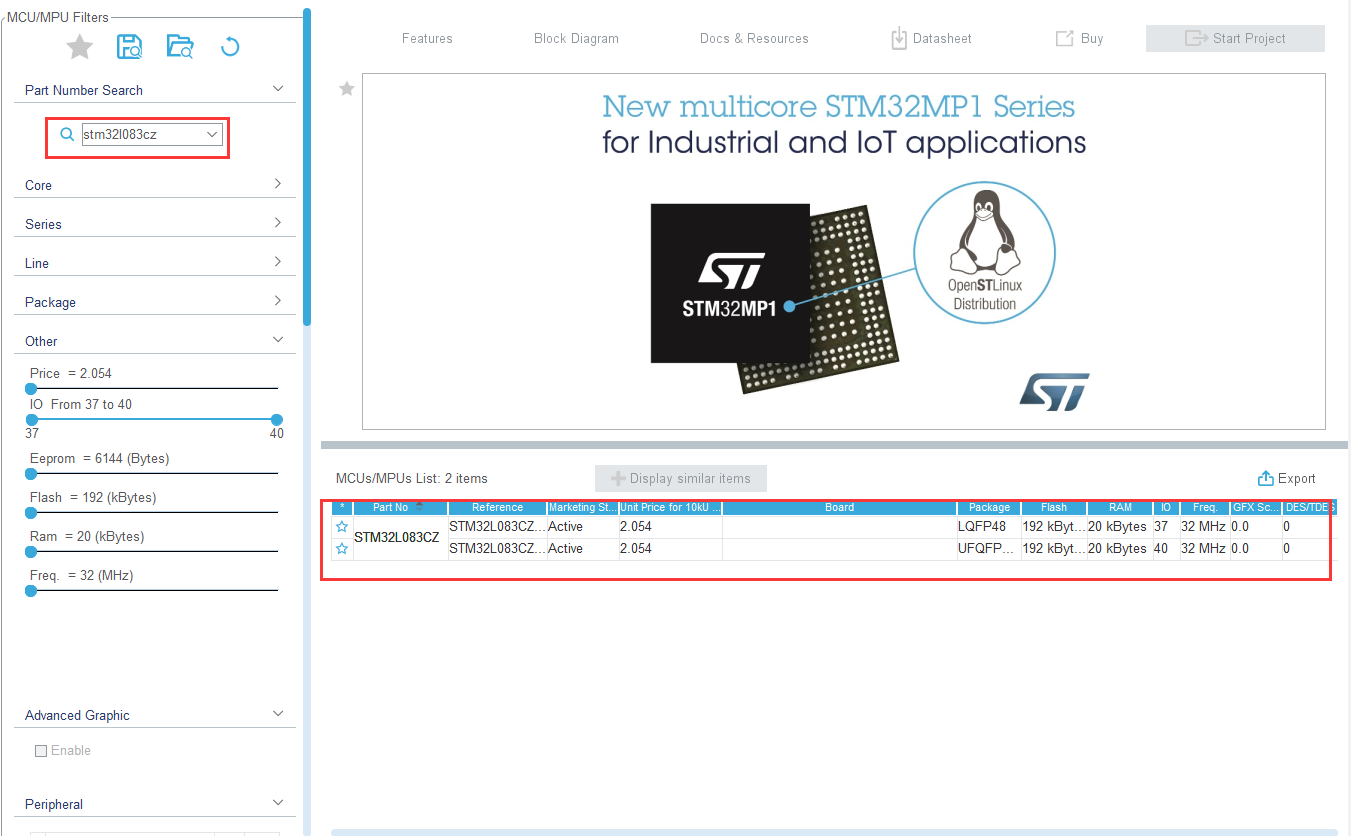
Task: Sort by the Flash column header
Action: tap(1054, 507)
